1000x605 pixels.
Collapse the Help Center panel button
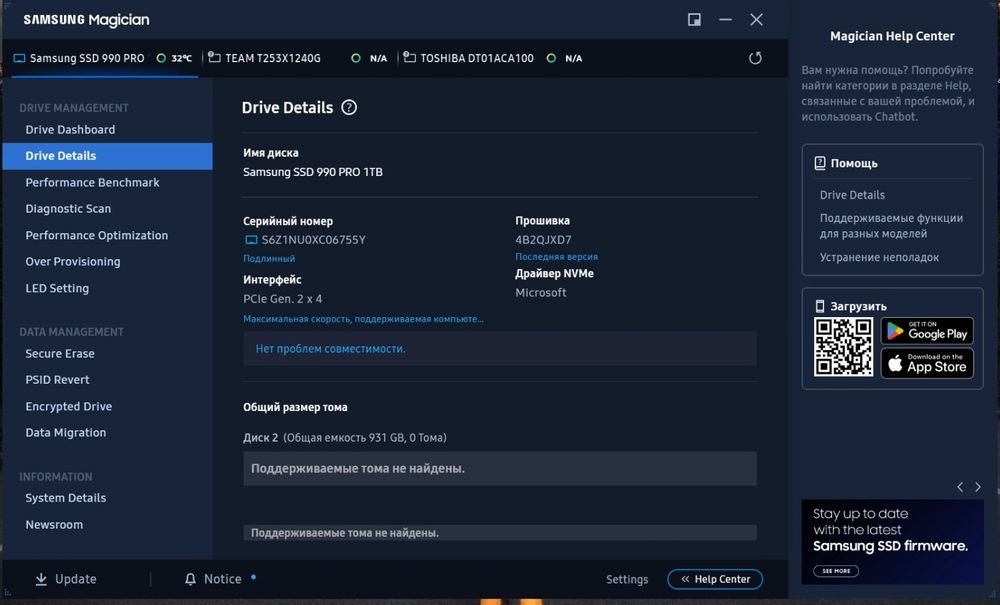(715, 579)
